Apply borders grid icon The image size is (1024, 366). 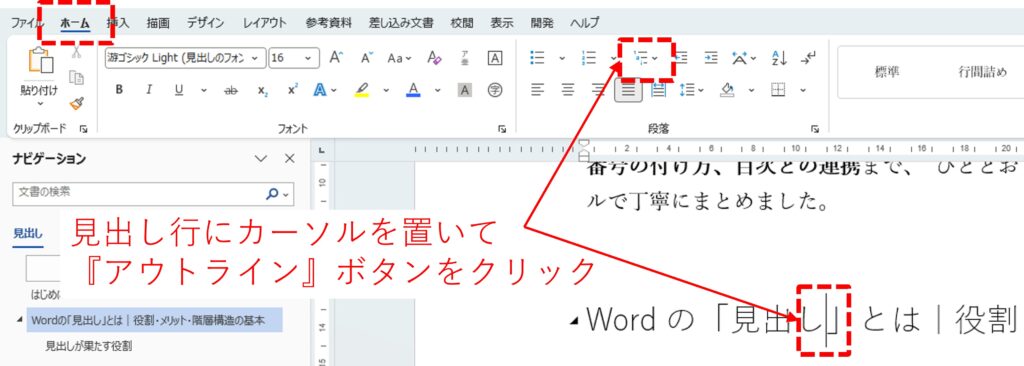click(778, 90)
